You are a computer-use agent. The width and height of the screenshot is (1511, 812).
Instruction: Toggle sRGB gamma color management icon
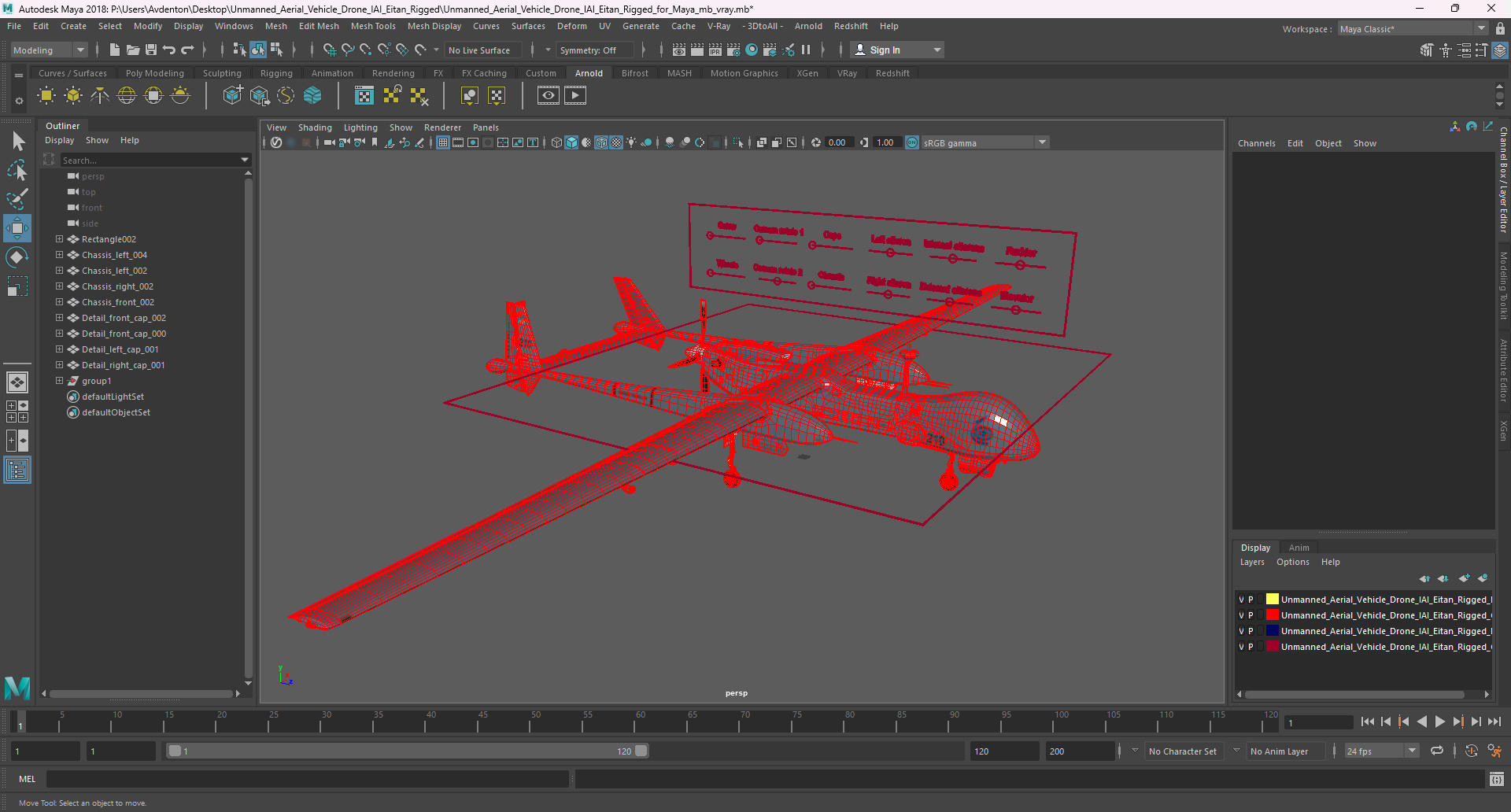912,142
